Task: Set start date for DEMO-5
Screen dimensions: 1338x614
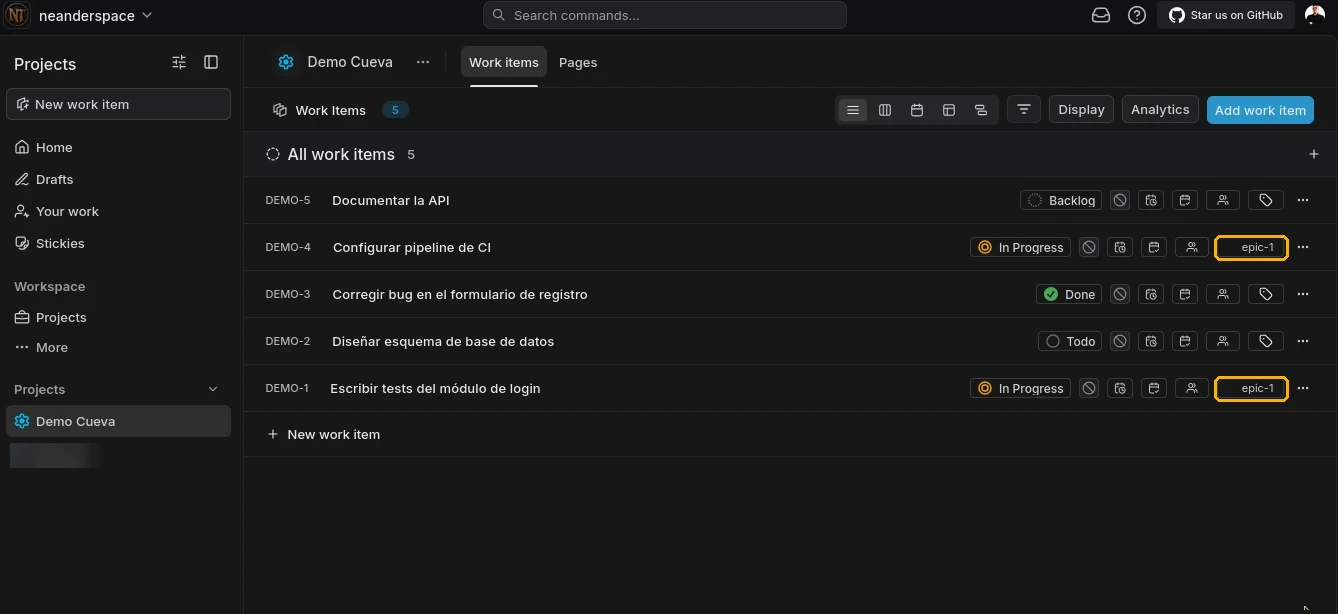Action: (x=1152, y=200)
